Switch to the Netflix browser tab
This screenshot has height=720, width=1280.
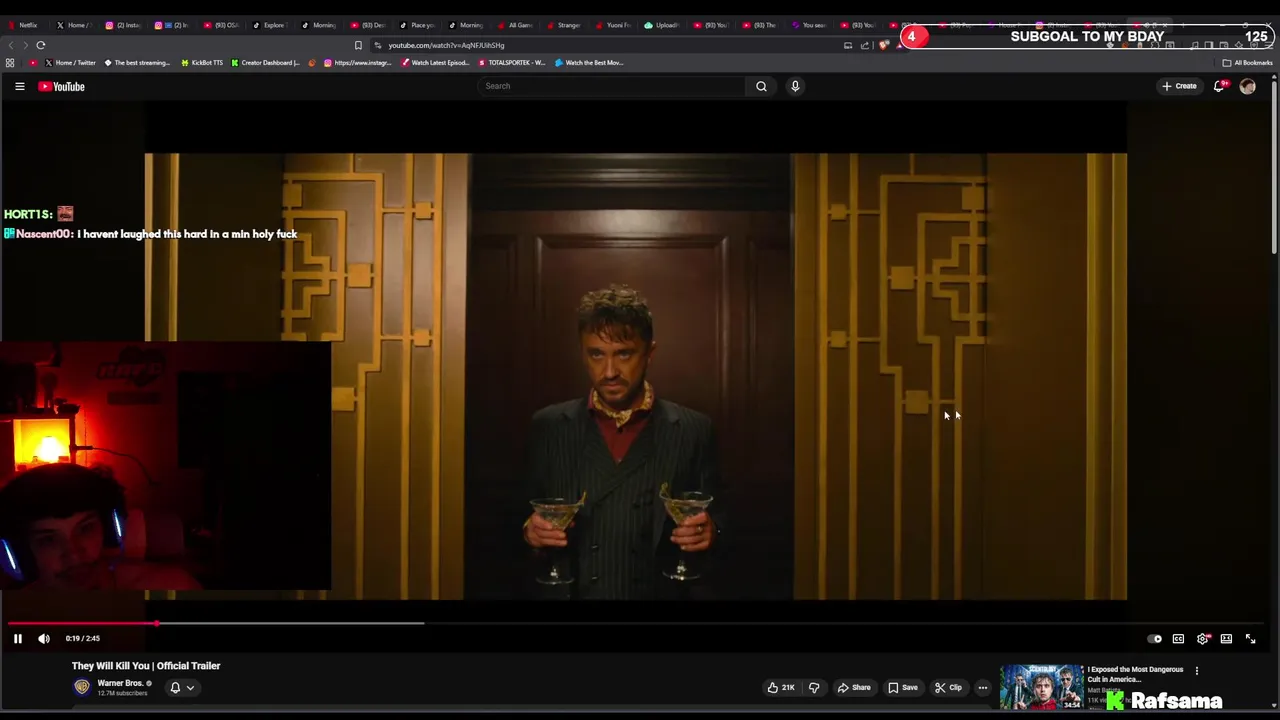[22, 25]
